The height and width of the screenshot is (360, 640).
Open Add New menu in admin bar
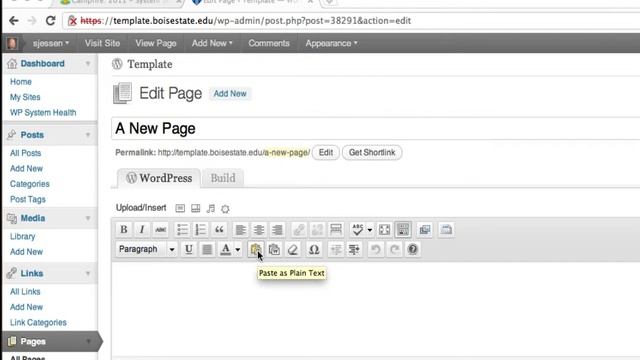212,43
